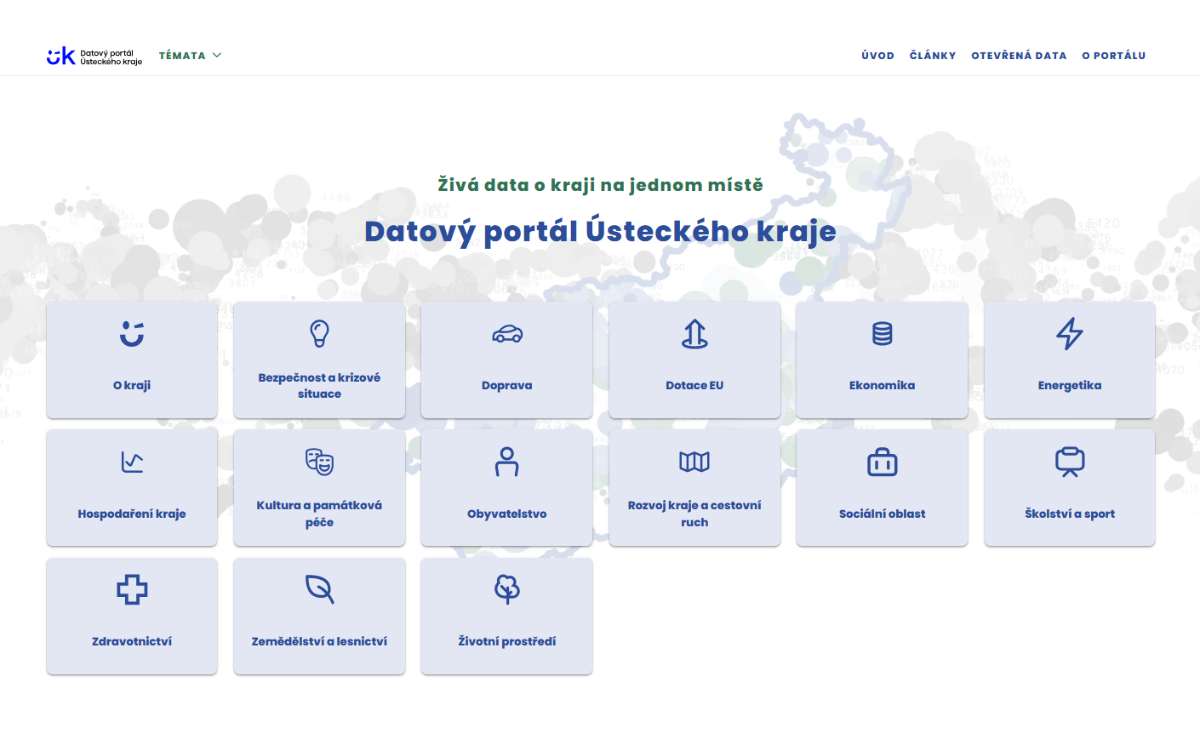
Task: Click the folded map icon for Rozvoj kraje
Action: [x=694, y=462]
